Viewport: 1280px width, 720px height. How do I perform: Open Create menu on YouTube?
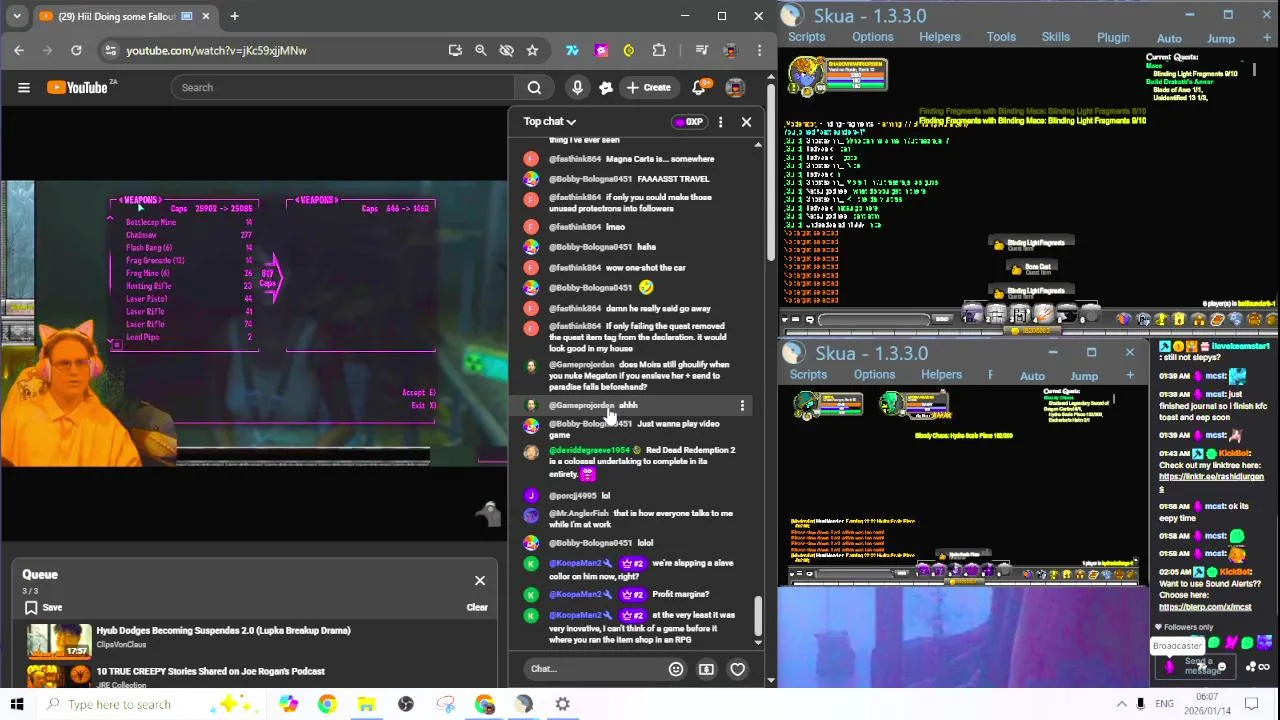coord(648,88)
